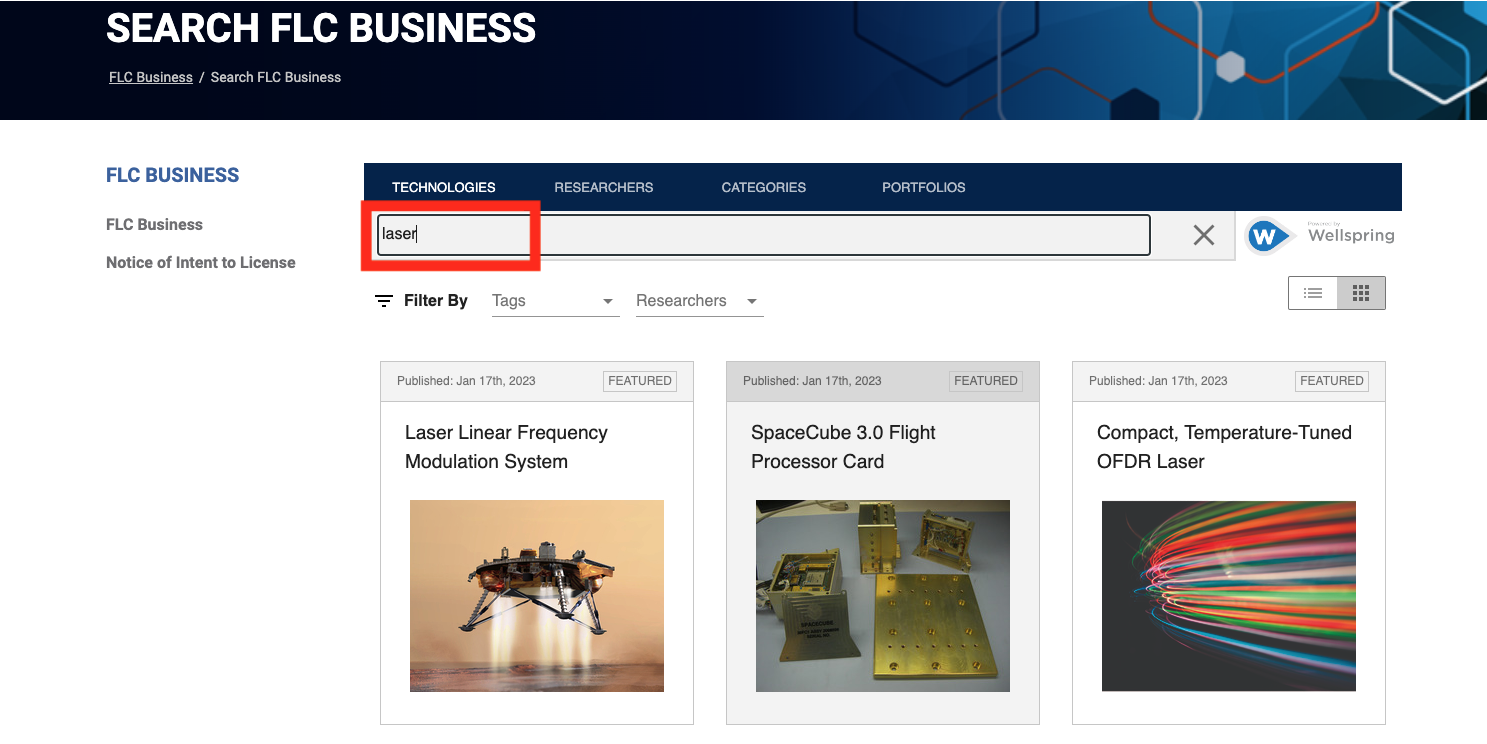Click the Wellspring logo
1487x744 pixels.
click(1320, 236)
